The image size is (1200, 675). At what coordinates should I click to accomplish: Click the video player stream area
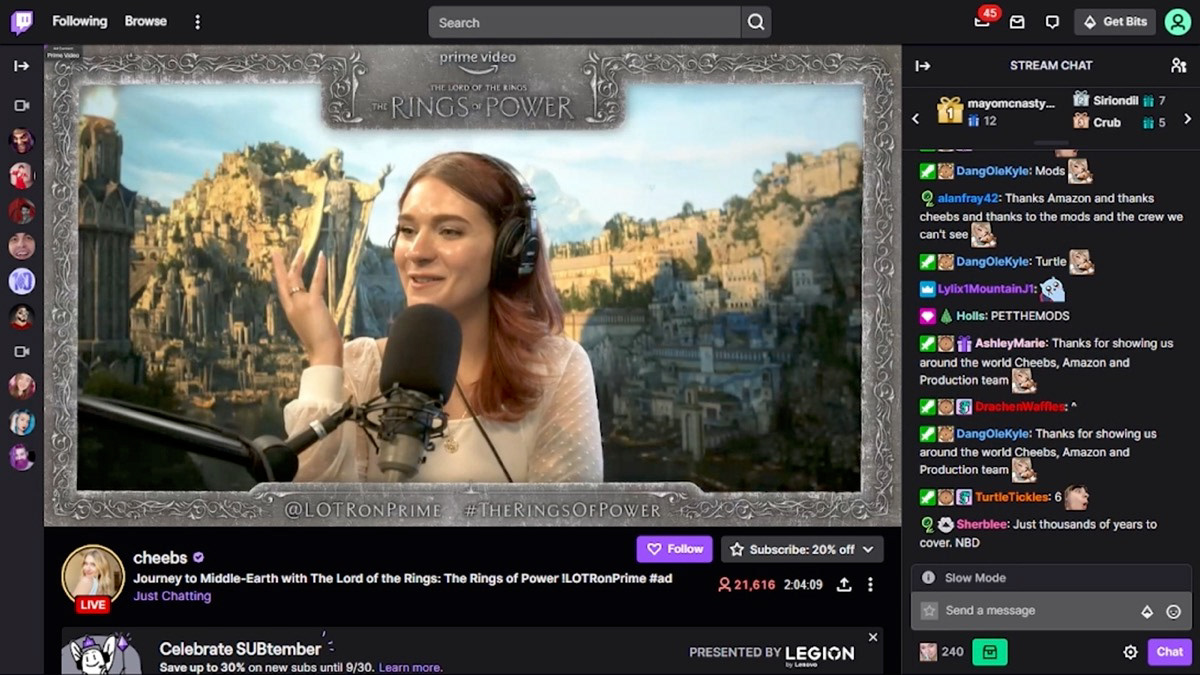472,285
